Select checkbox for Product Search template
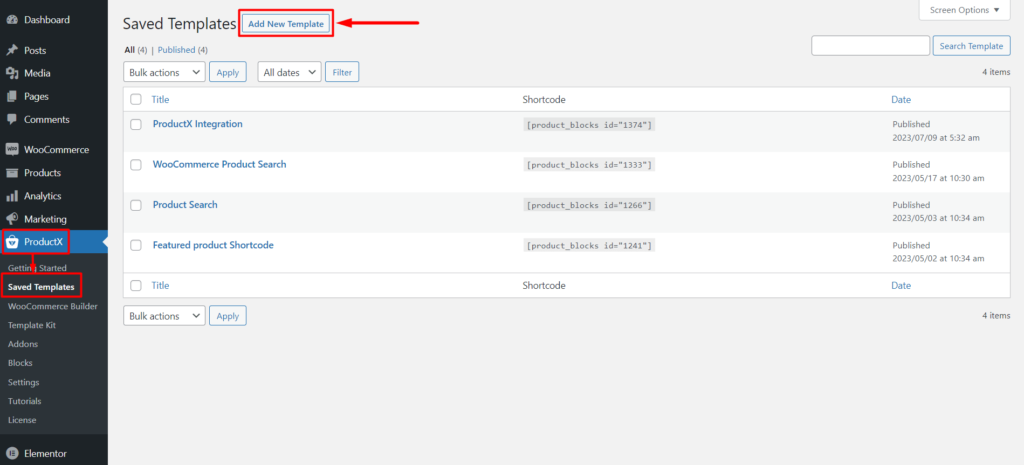 (x=136, y=205)
